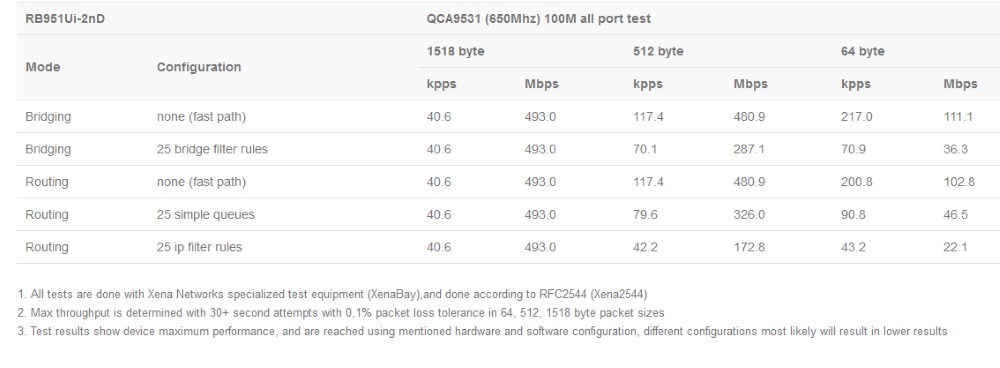This screenshot has height=368, width=1000.
Task: Click footnote about device maximum performance
Action: (482, 331)
